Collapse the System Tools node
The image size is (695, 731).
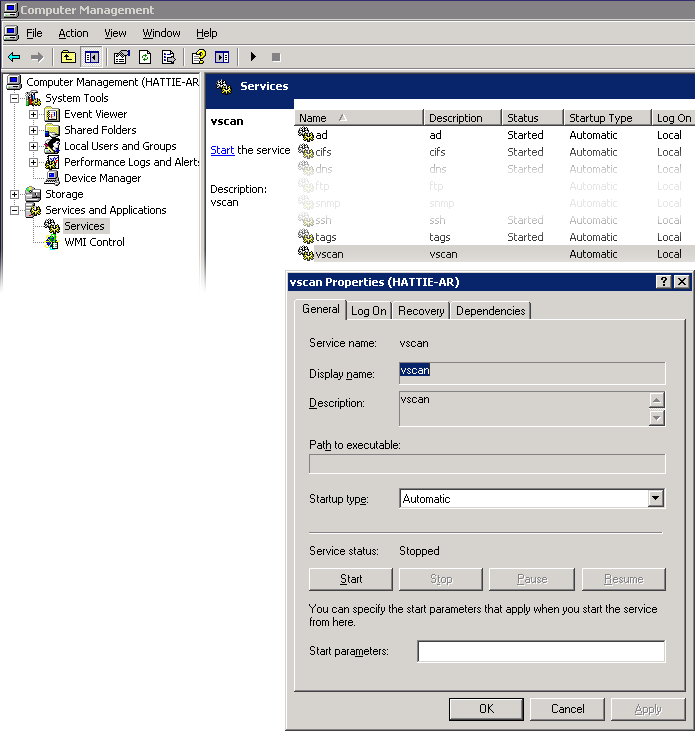(x=15, y=98)
